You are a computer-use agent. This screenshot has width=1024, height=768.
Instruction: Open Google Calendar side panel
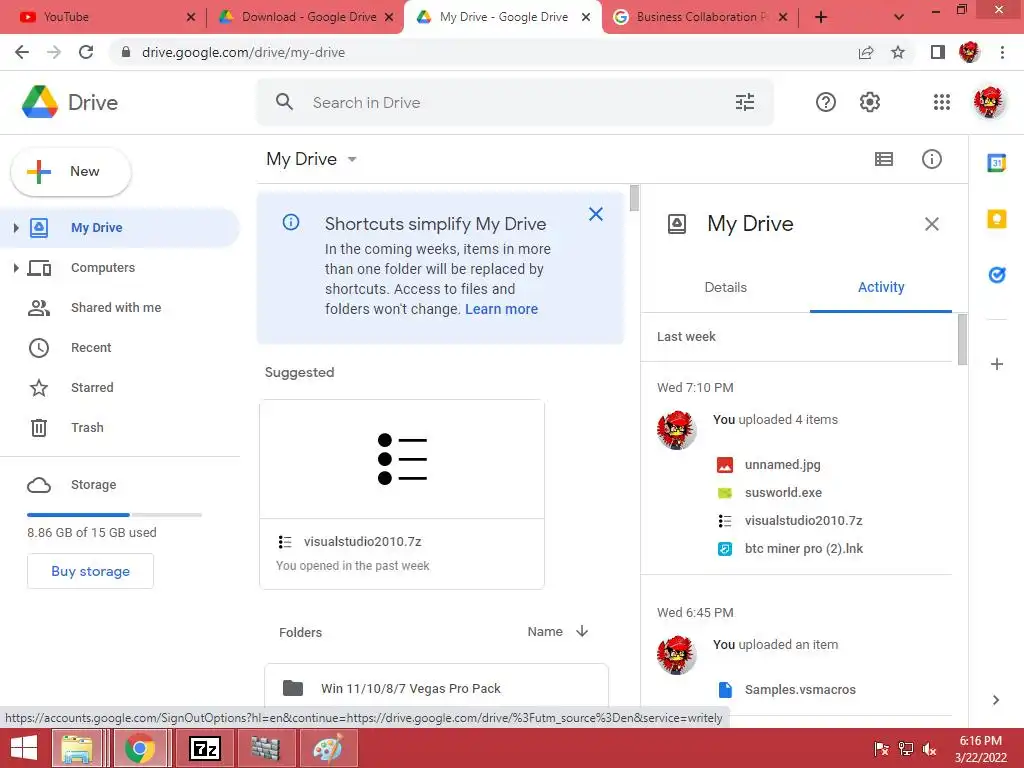pos(997,163)
